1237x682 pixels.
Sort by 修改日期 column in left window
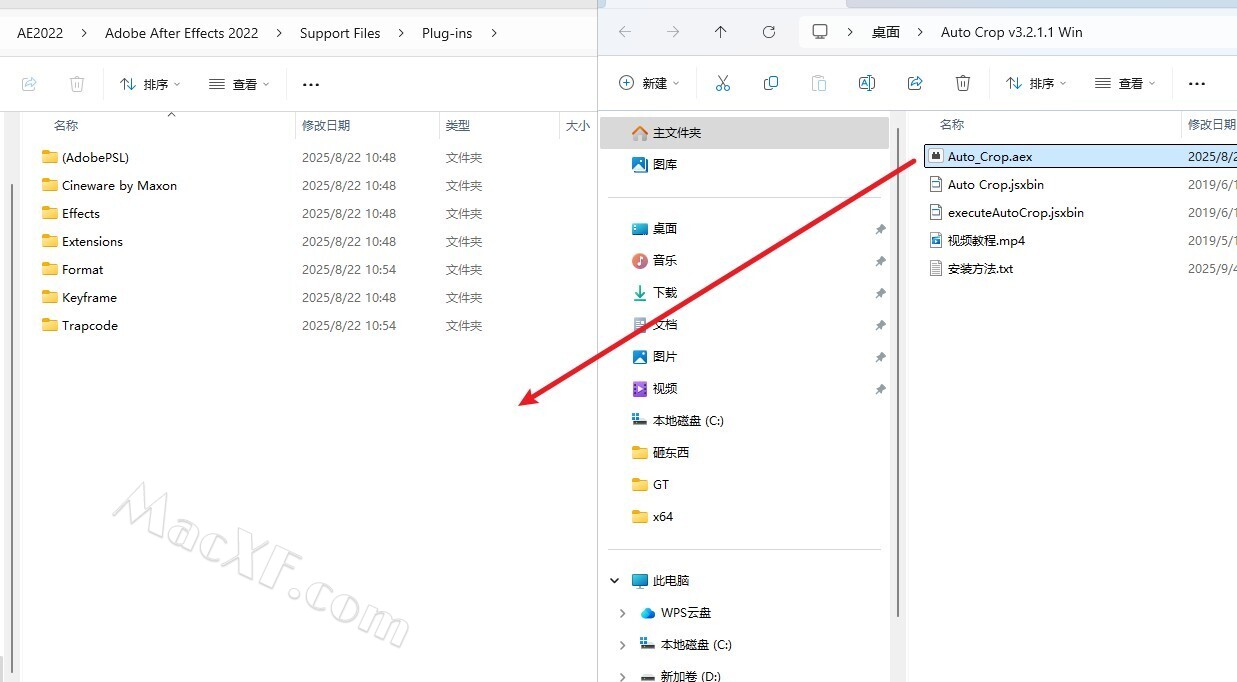(326, 125)
